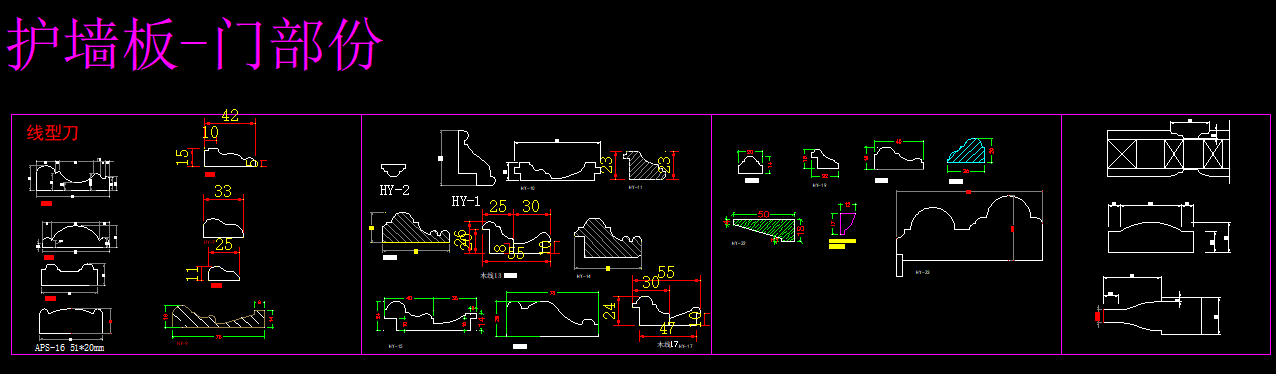Click the APS-16 51*20mm label
This screenshot has width=1276, height=374.
(x=70, y=348)
